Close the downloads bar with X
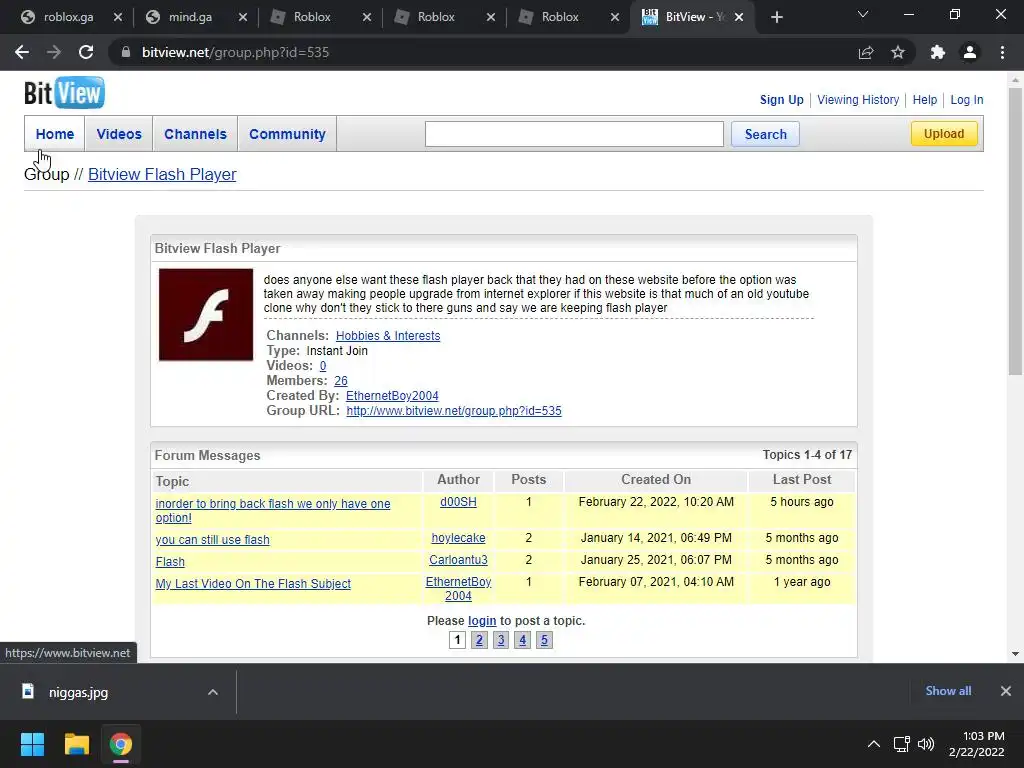1024x768 pixels. pos(1006,691)
